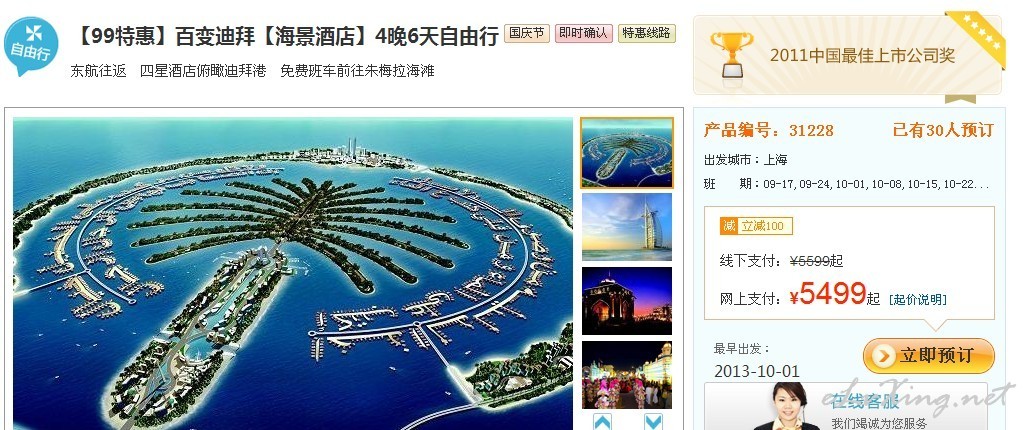
Task: Click the 2011中国最佳上市公司奖 banner
Action: (x=847, y=55)
